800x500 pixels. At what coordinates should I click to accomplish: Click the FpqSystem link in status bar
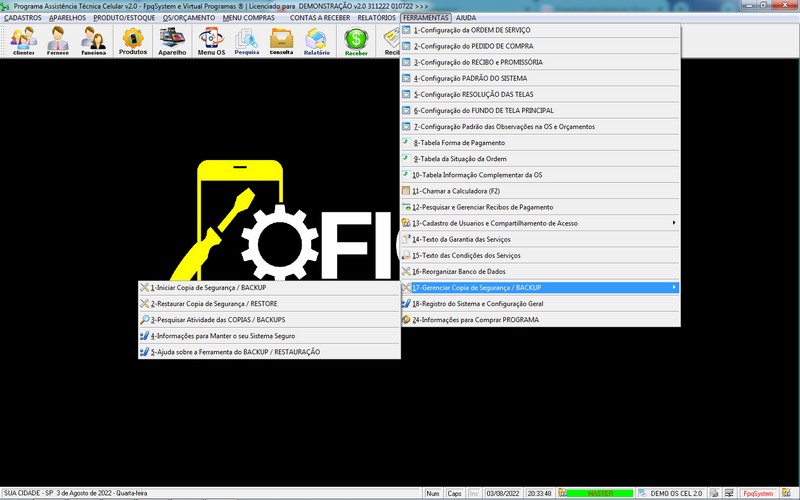coord(758,493)
